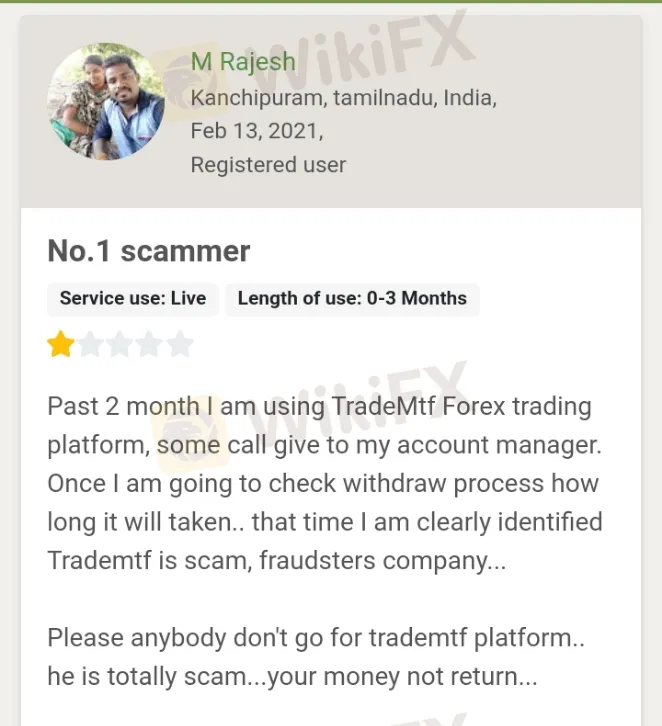Click the line he is totally scam

click(293, 676)
